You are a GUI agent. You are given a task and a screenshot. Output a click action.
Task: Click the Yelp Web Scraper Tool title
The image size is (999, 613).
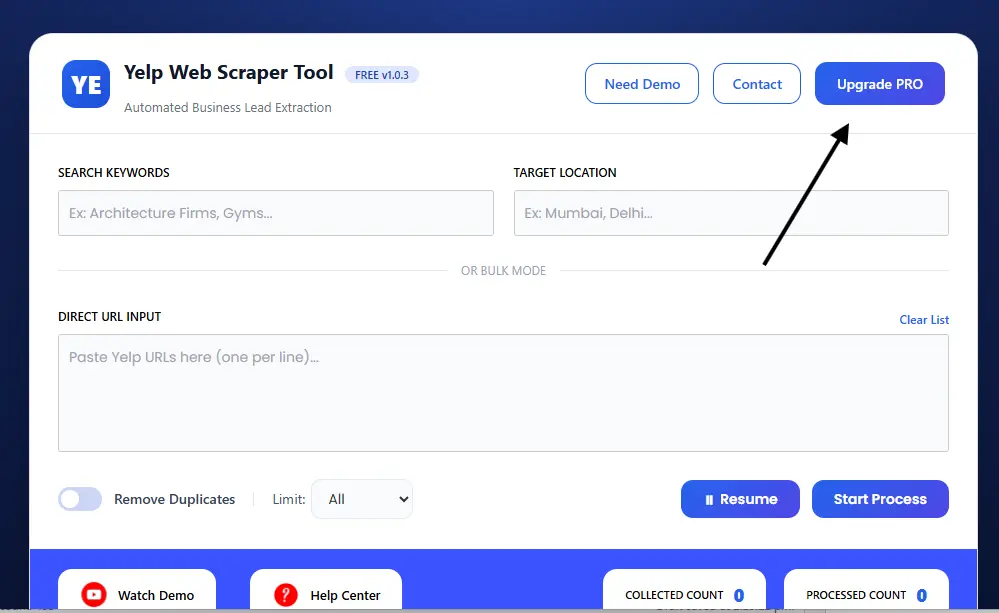pos(229,73)
